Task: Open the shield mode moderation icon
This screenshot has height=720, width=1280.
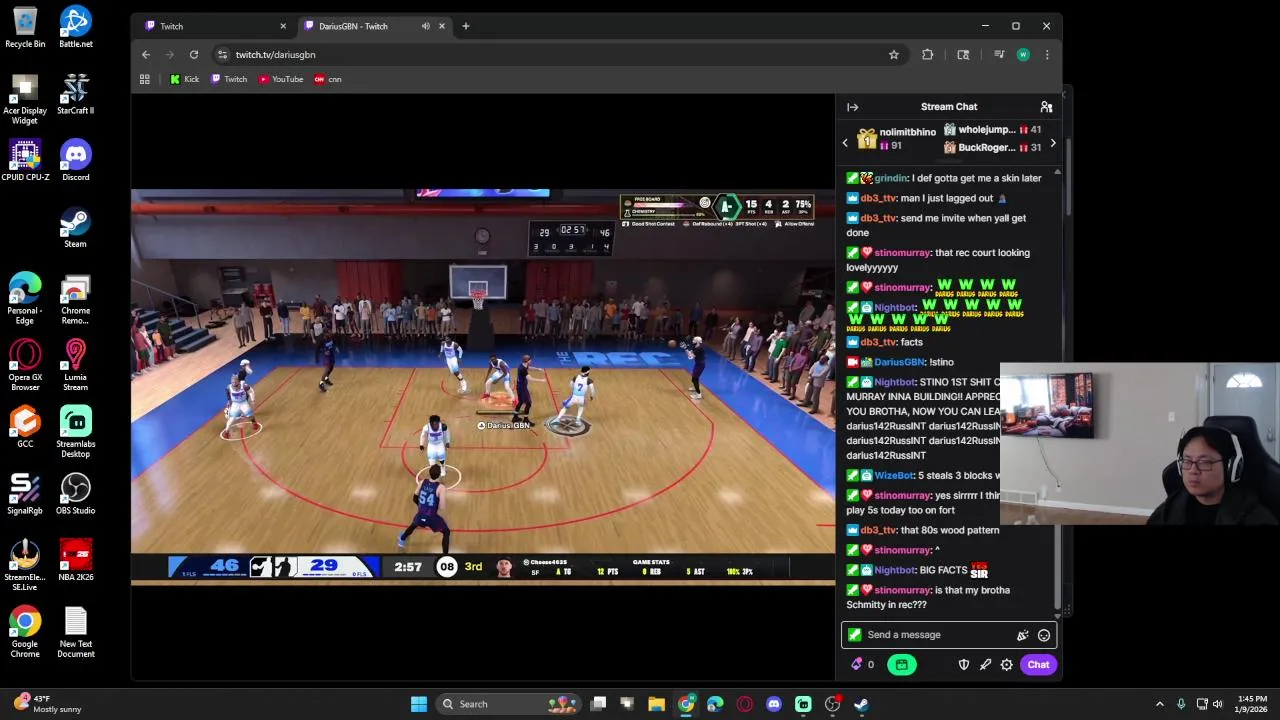Action: click(x=964, y=665)
